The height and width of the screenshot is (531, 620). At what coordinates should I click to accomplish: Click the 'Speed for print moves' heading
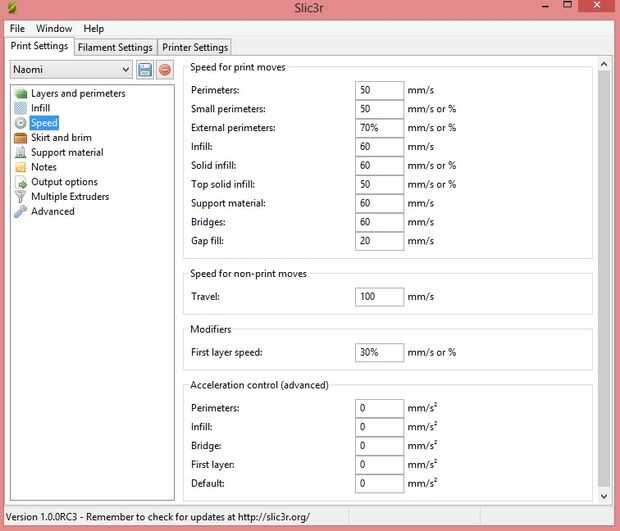click(x=238, y=67)
